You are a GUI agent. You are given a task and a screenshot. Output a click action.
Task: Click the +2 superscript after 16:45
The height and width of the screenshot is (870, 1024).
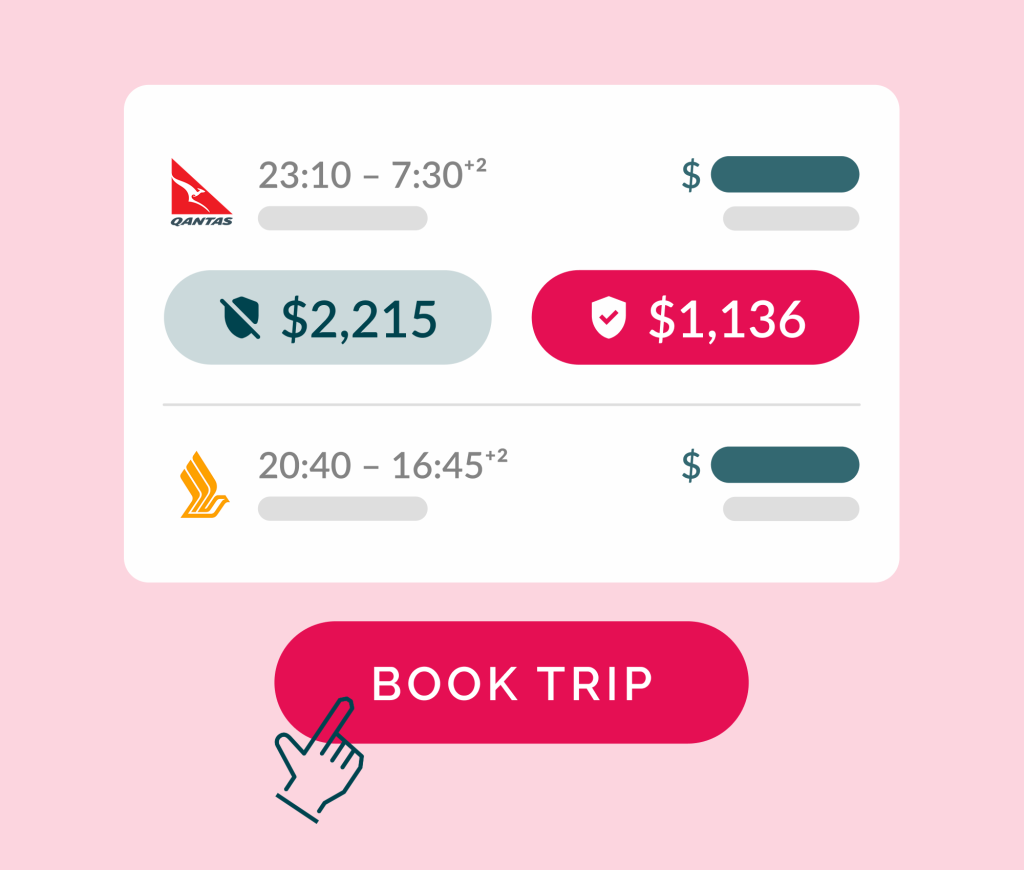pos(496,457)
